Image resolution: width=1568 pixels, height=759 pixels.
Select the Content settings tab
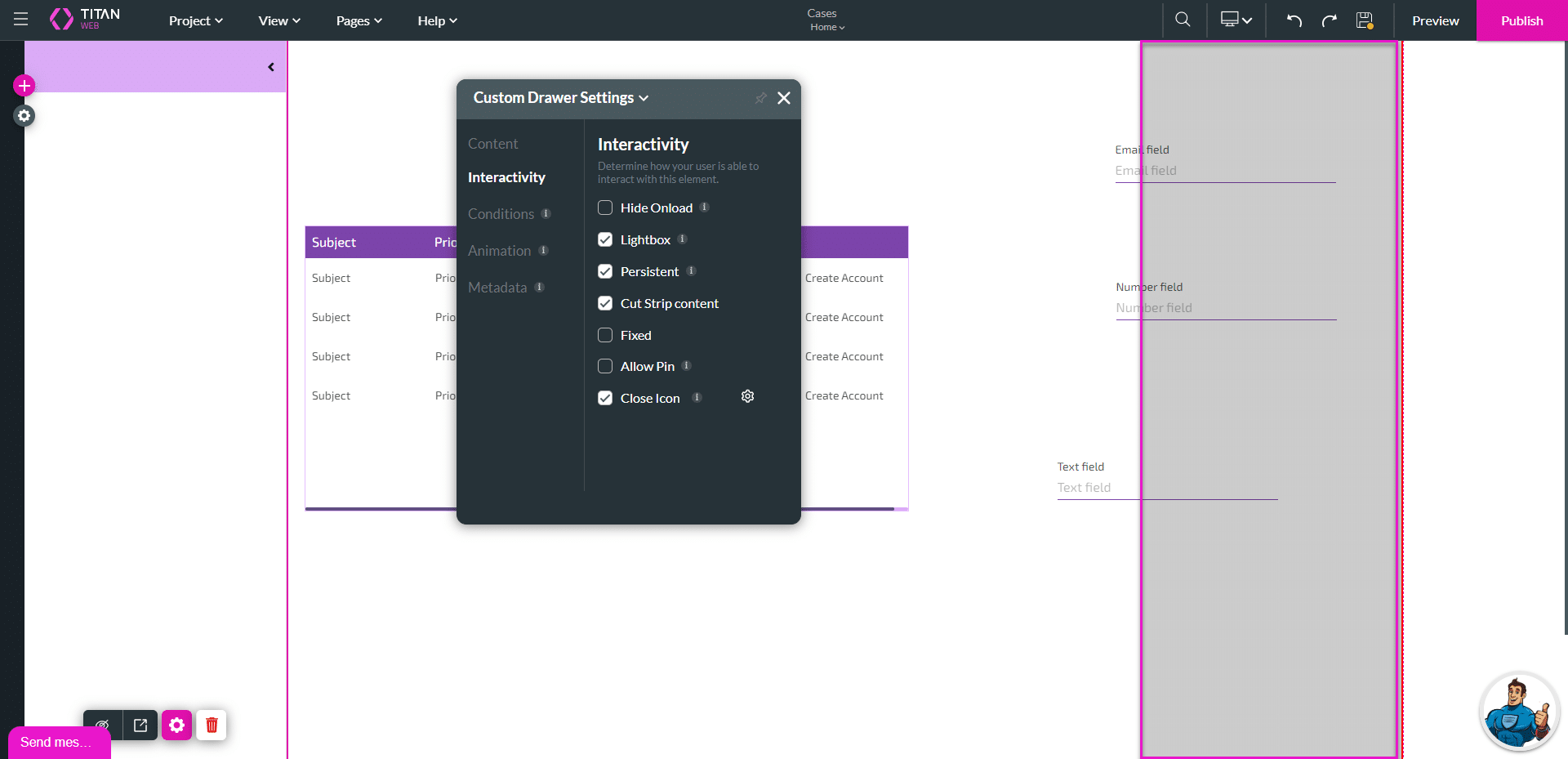pos(492,144)
